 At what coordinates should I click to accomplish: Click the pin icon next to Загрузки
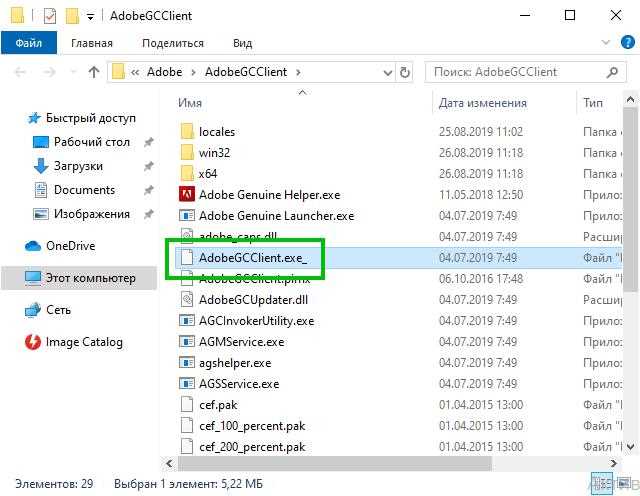pyautogui.click(x=149, y=166)
